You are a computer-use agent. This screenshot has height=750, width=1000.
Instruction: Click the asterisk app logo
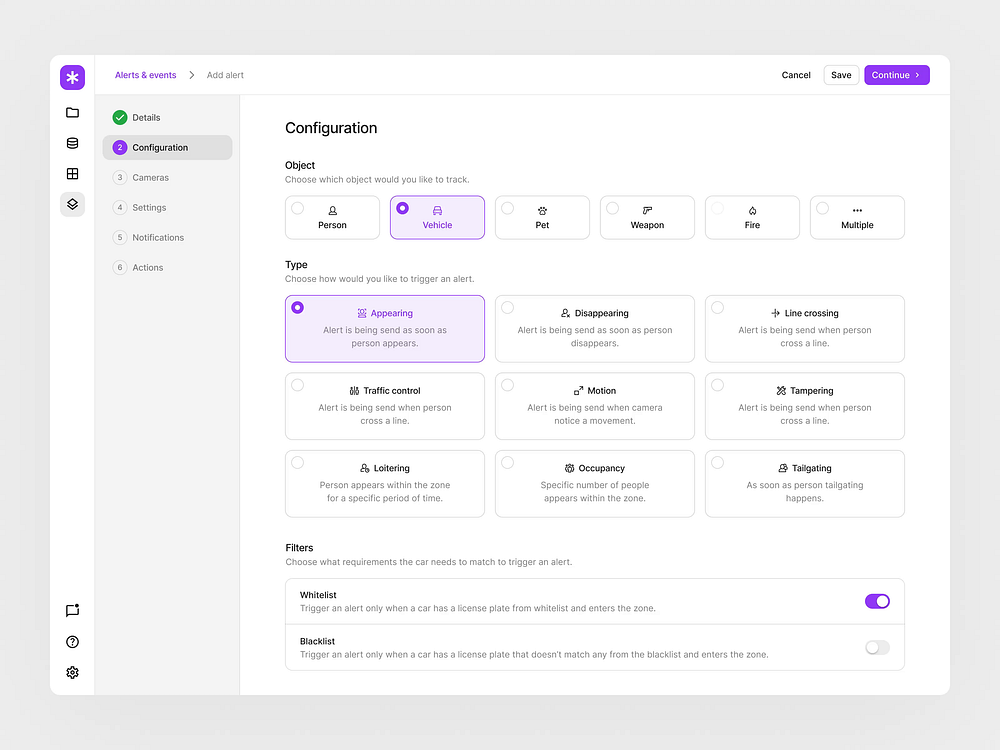point(71,77)
